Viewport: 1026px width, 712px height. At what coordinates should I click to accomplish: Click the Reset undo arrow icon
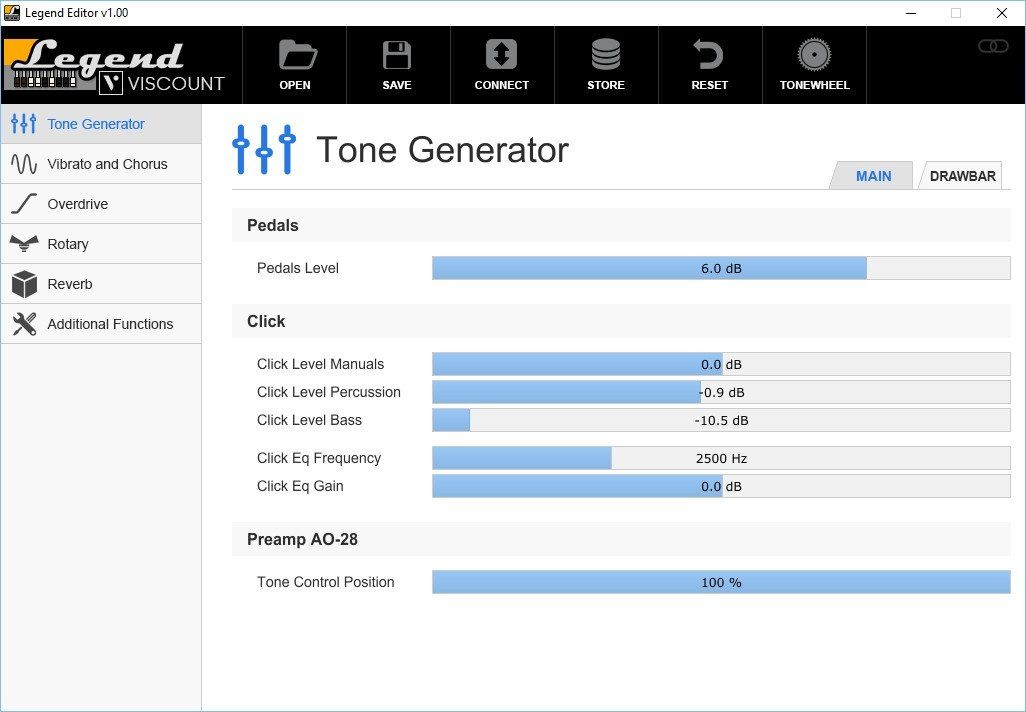point(707,54)
